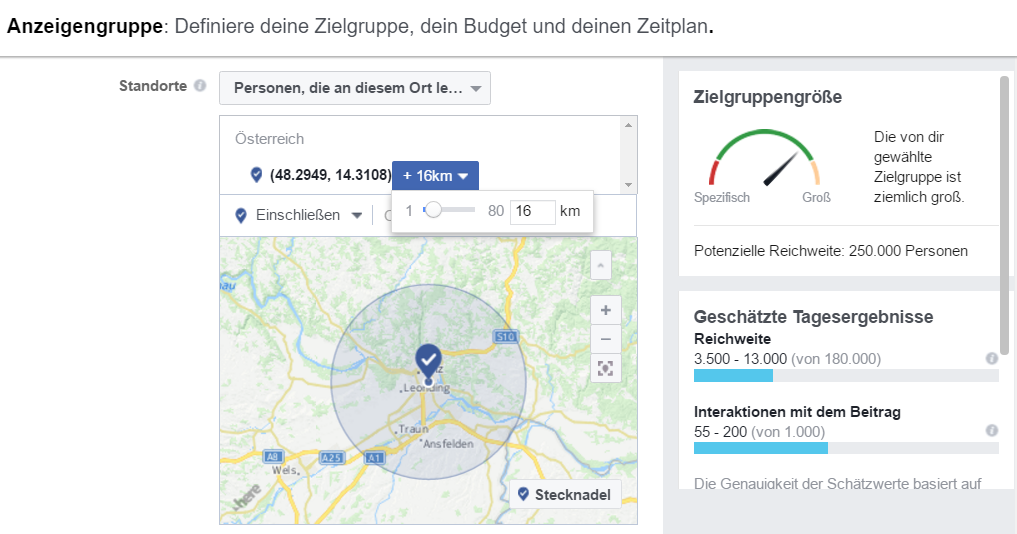
Task: Click the Österreich country label in the location list
Action: 269,139
